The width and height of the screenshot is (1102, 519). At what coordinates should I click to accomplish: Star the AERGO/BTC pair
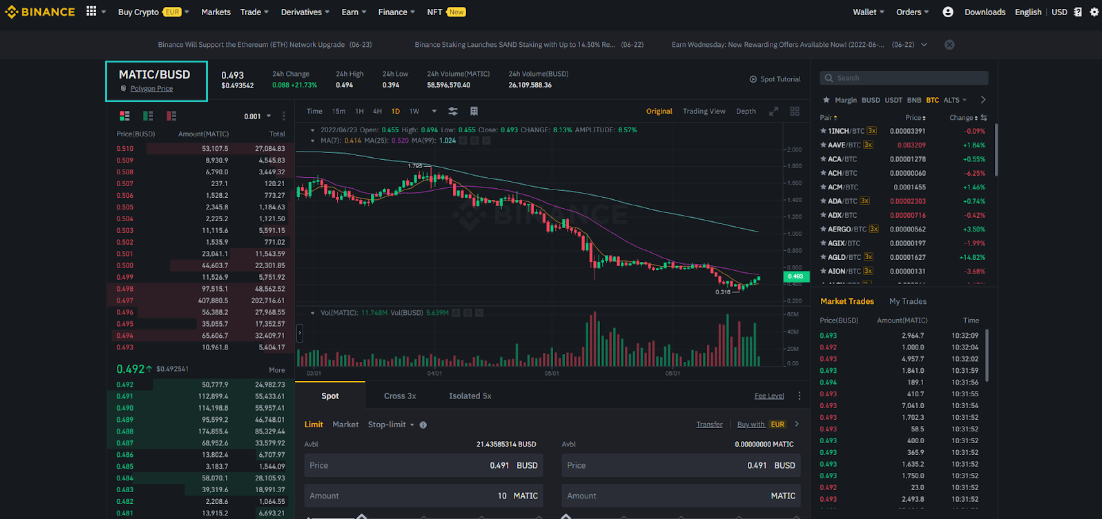click(824, 229)
